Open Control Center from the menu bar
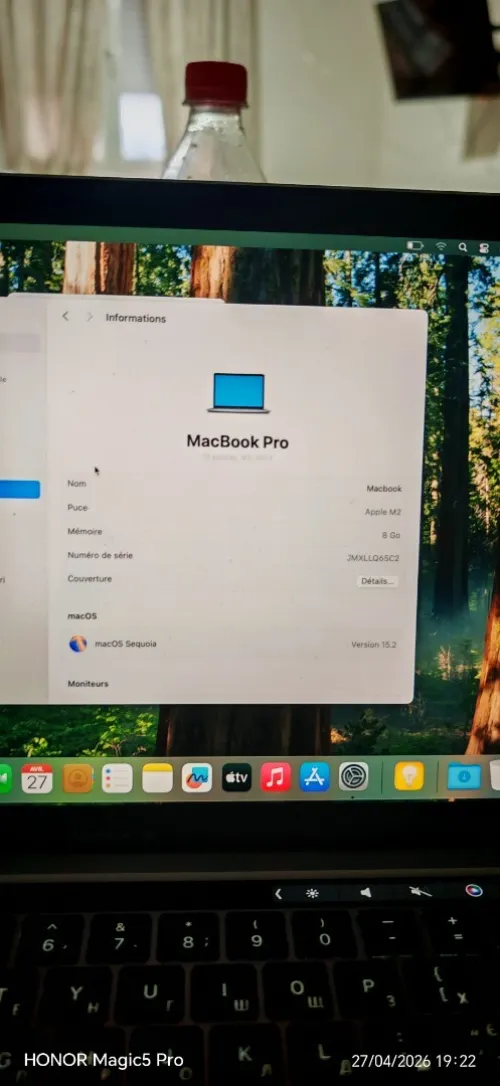Viewport: 500px width, 1086px height. [x=484, y=247]
